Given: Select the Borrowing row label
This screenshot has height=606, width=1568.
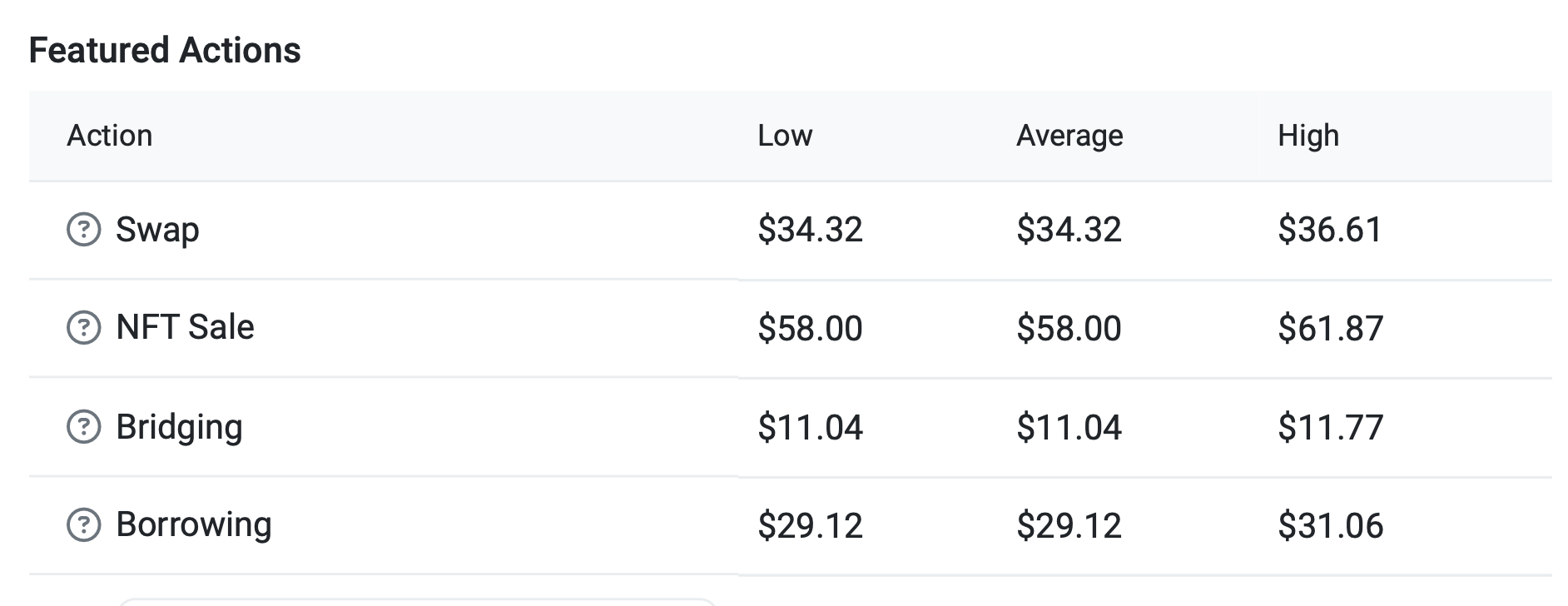Looking at the screenshot, I should click(194, 525).
